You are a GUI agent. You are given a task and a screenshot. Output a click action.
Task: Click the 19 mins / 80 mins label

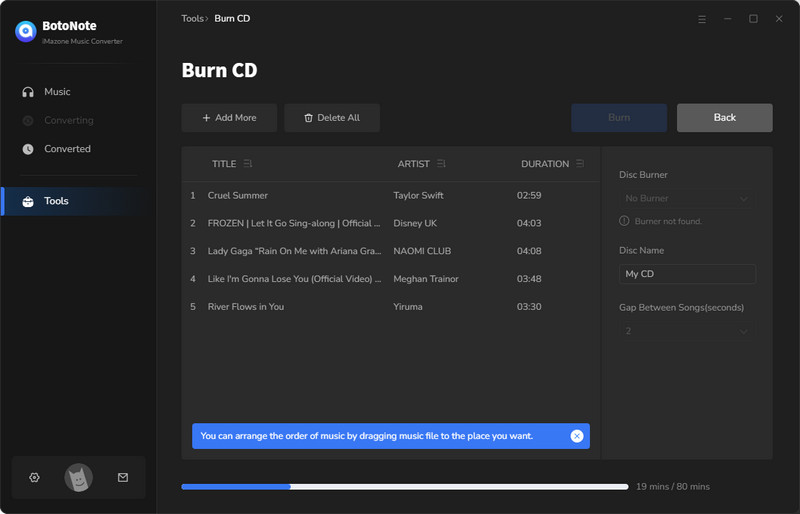(672, 487)
